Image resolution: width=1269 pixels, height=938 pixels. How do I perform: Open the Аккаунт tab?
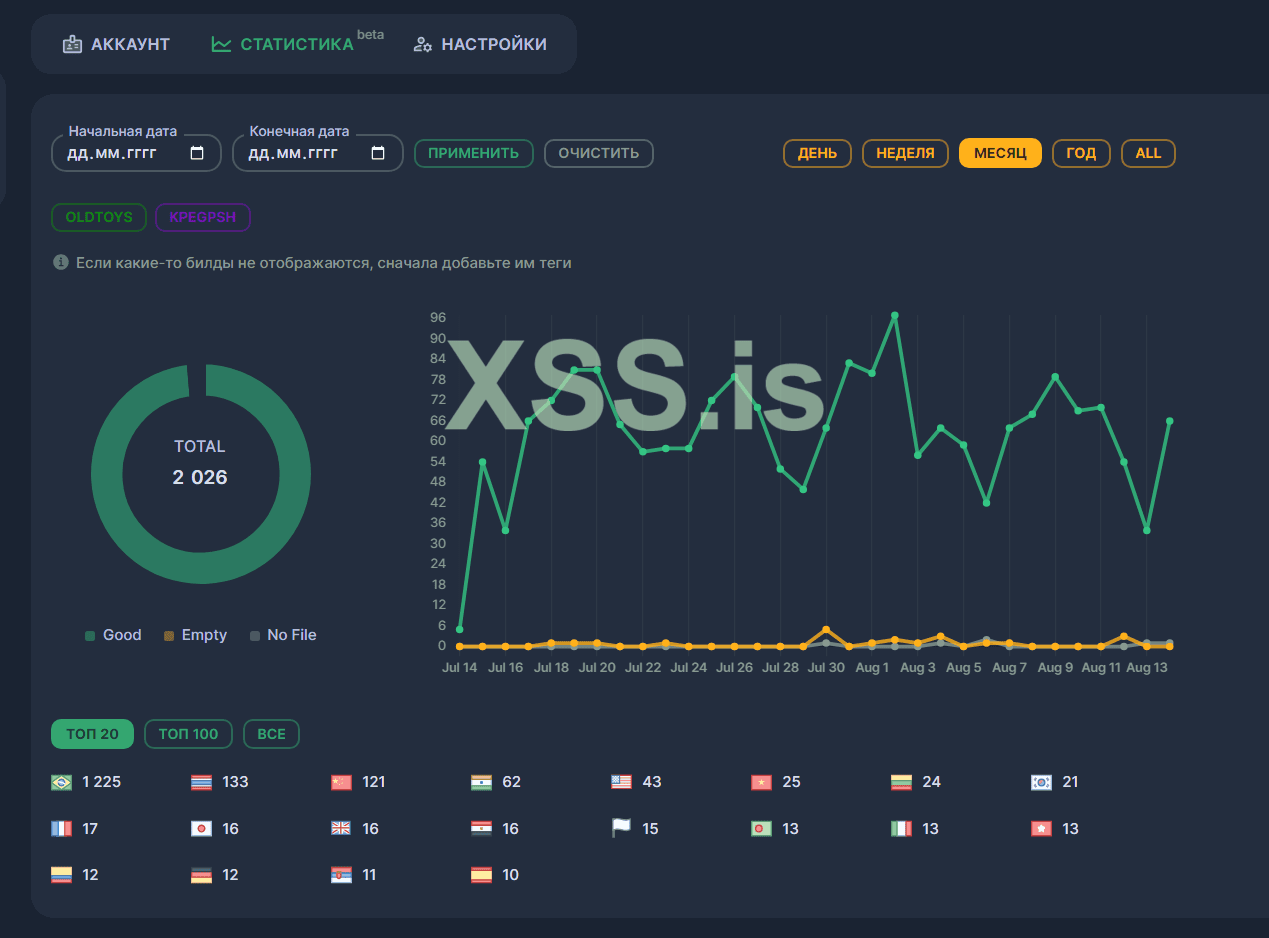116,44
